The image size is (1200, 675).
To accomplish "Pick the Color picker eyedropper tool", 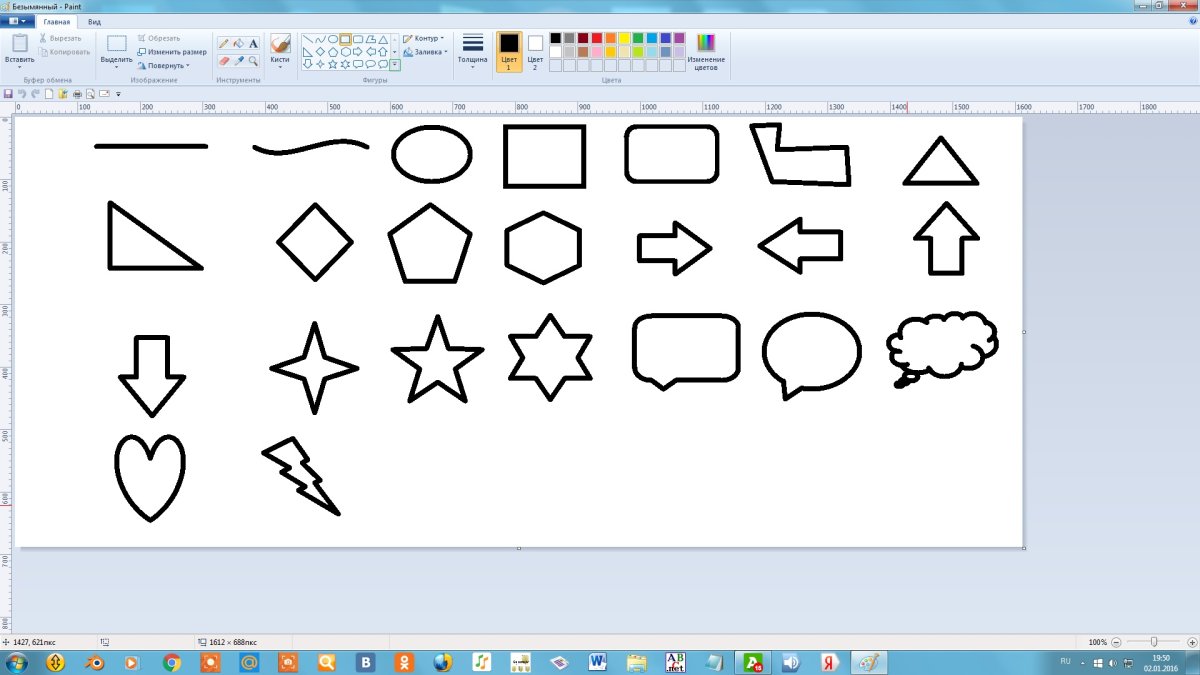I will [x=239, y=61].
